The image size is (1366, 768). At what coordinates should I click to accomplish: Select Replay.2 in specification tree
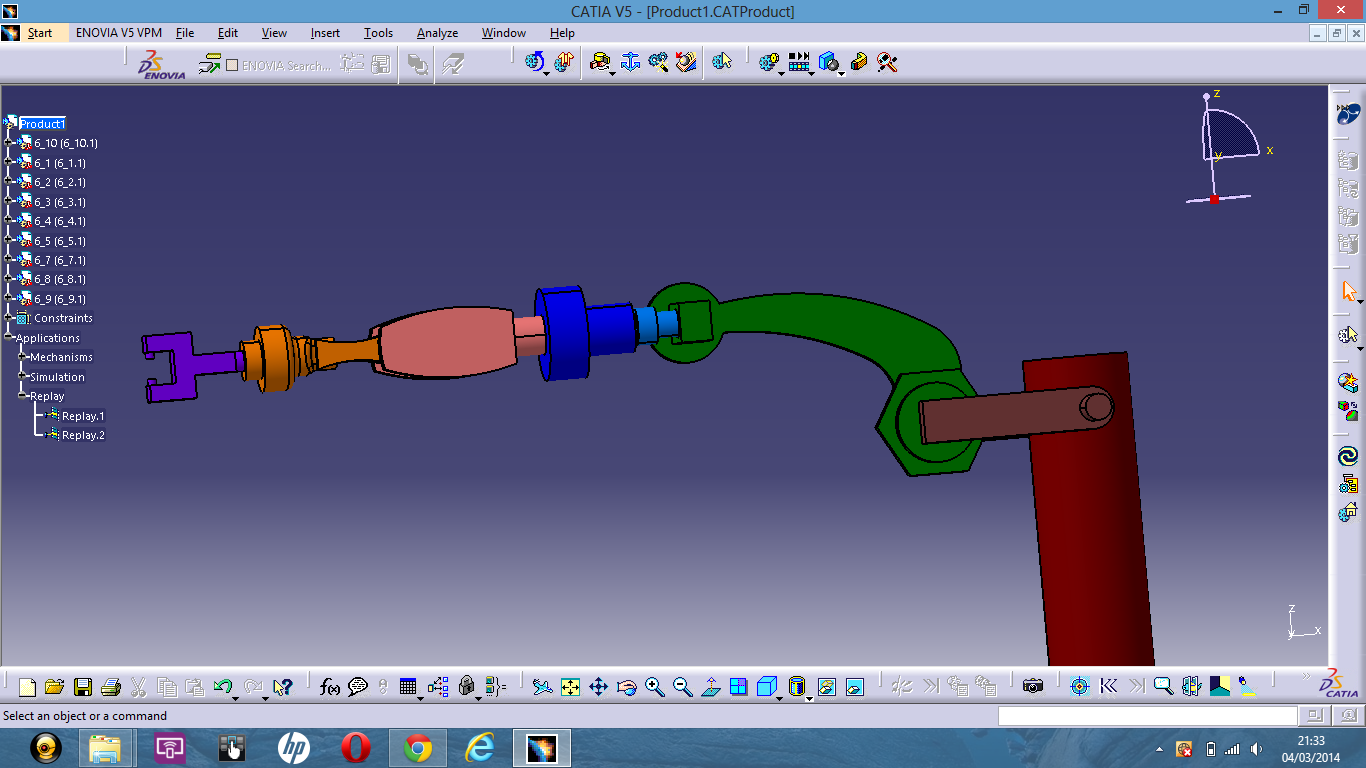pyautogui.click(x=83, y=435)
